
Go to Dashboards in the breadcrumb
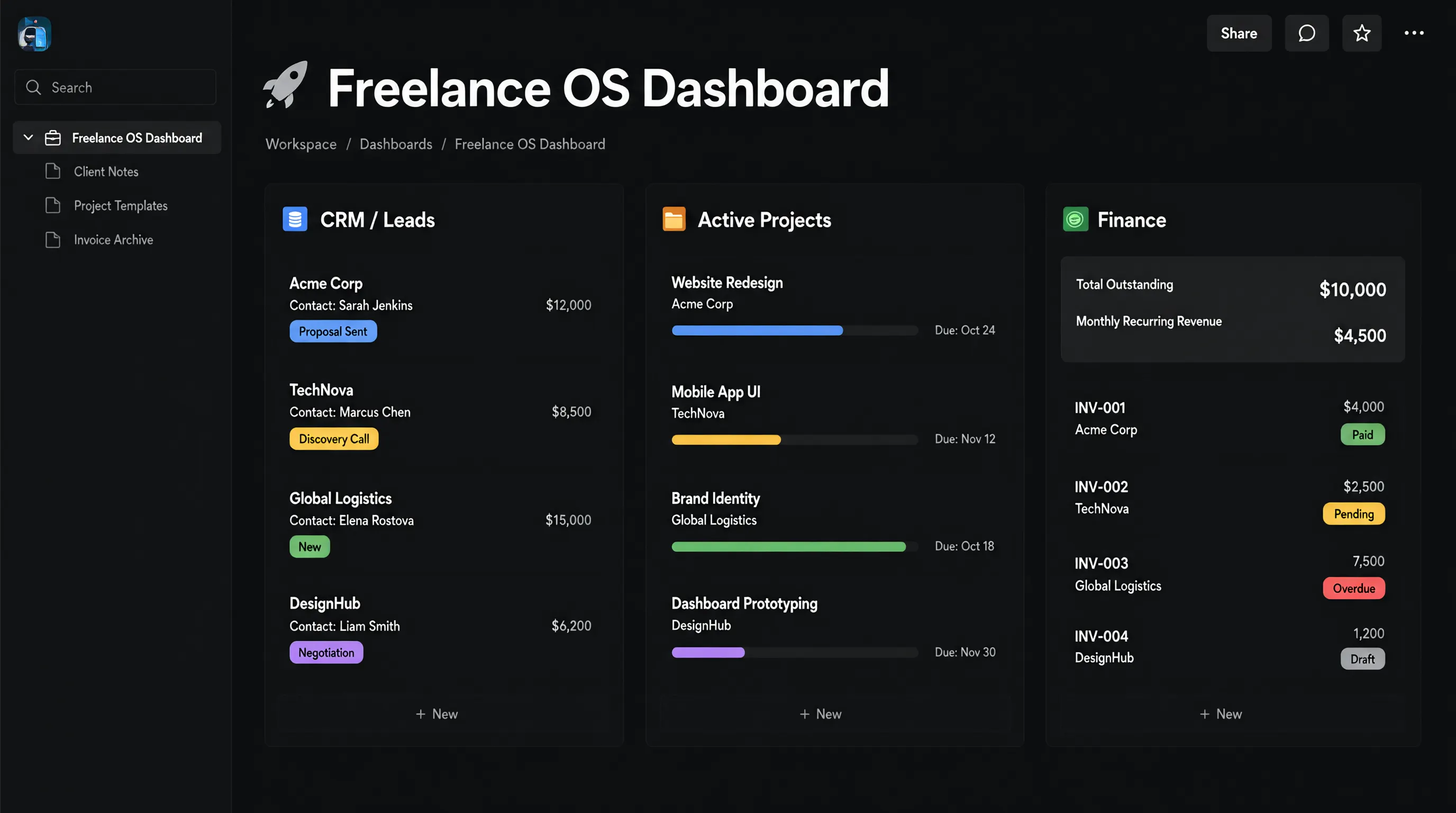(x=396, y=144)
